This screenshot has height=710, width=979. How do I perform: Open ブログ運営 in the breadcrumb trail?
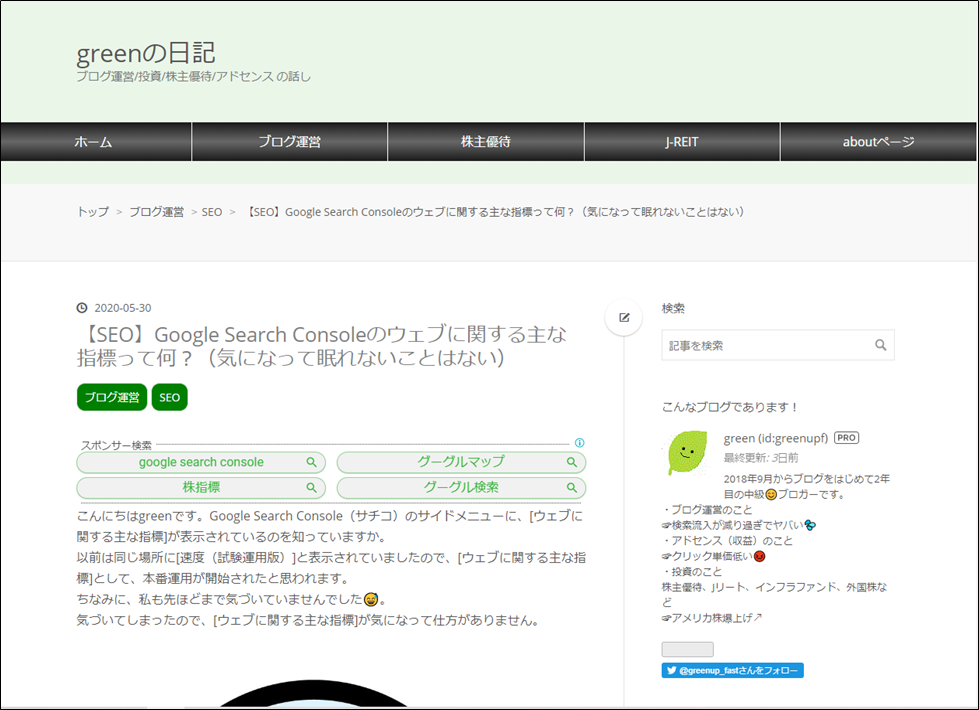pyautogui.click(x=156, y=212)
